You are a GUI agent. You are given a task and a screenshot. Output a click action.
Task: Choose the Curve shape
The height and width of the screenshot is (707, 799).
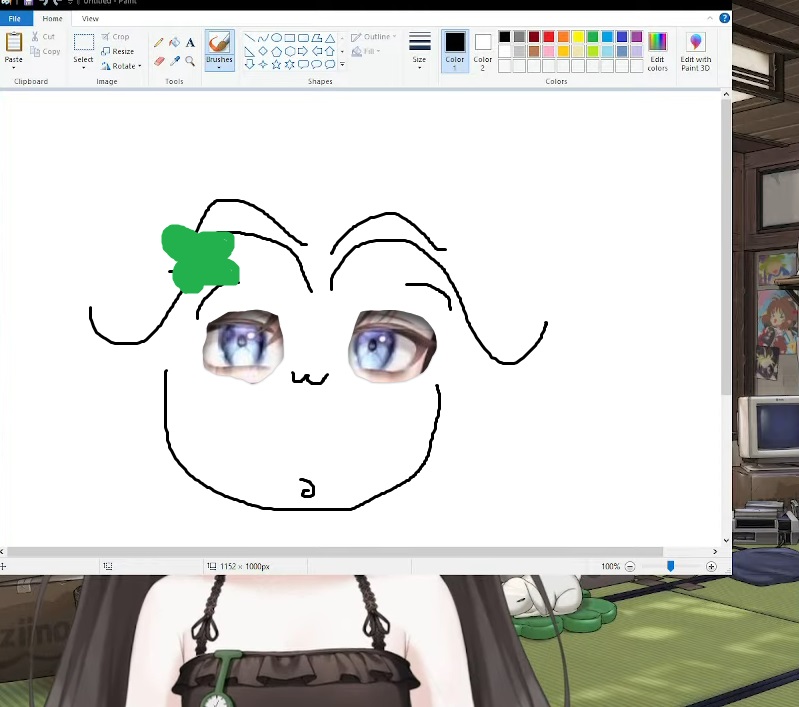coord(263,38)
